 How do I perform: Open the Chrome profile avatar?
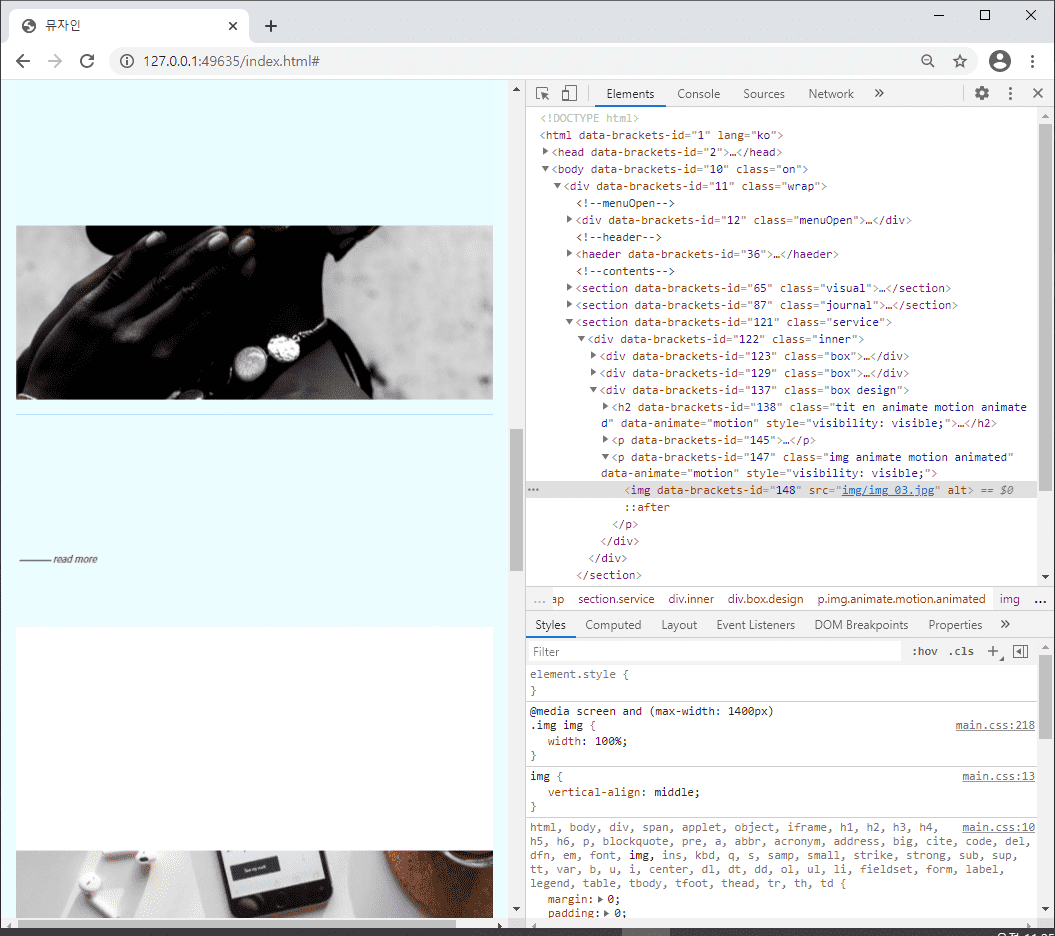click(1000, 61)
